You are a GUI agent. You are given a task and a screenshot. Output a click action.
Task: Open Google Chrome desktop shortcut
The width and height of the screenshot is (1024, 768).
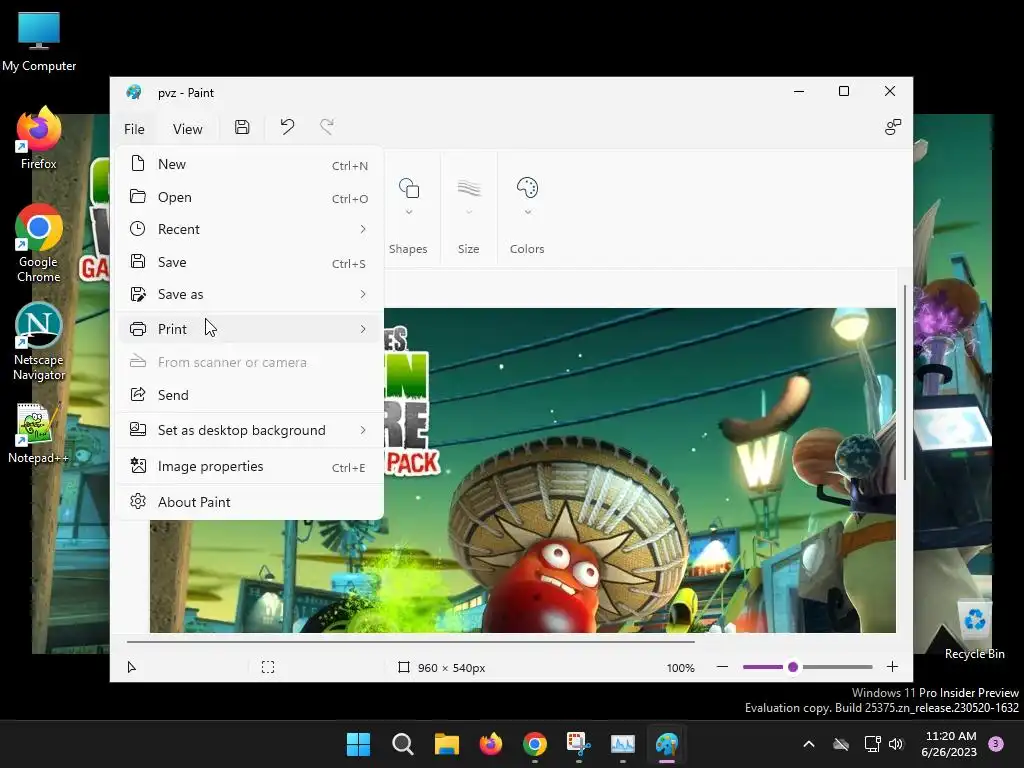pos(39,244)
